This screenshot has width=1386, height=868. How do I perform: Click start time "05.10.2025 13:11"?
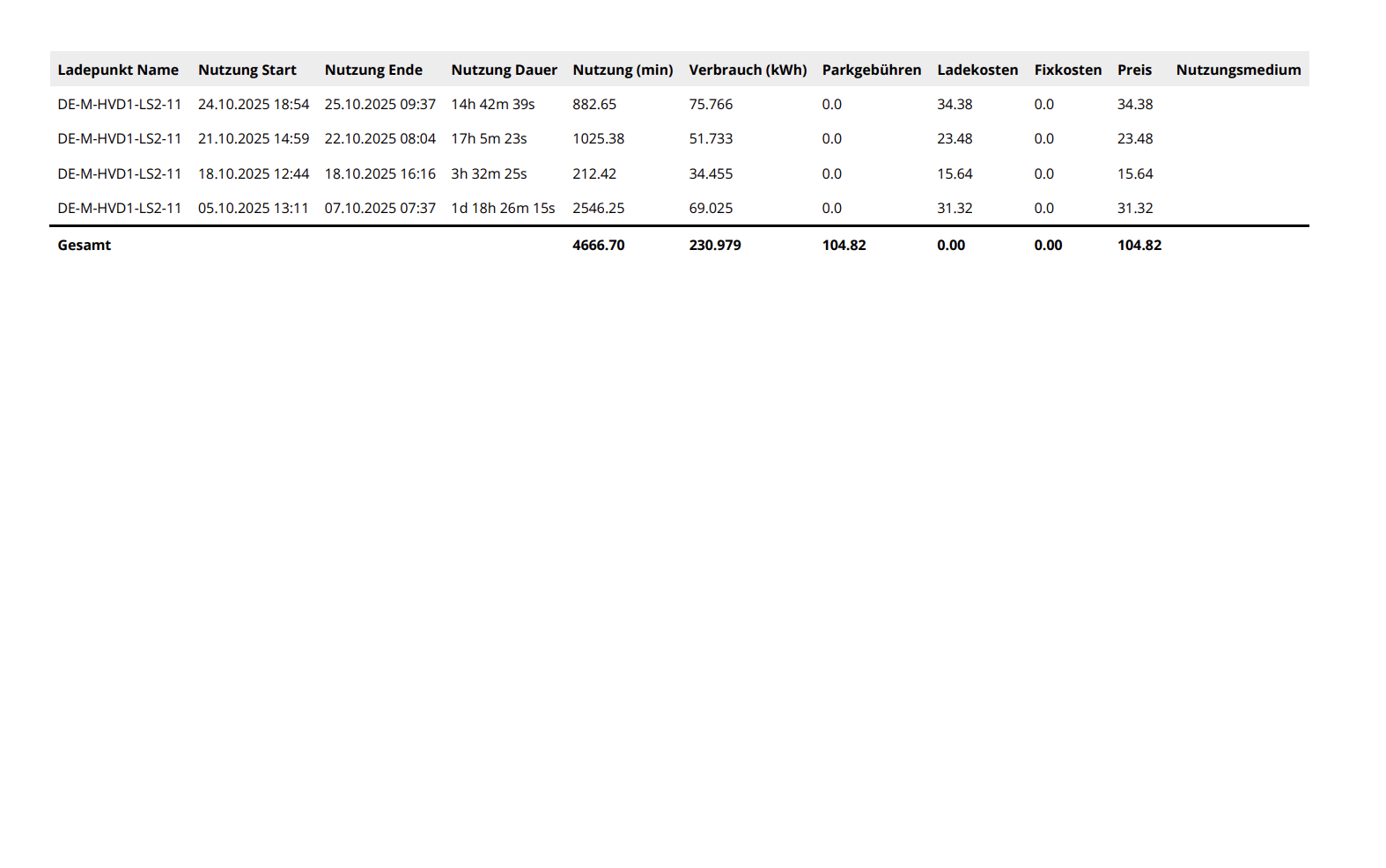pos(254,208)
